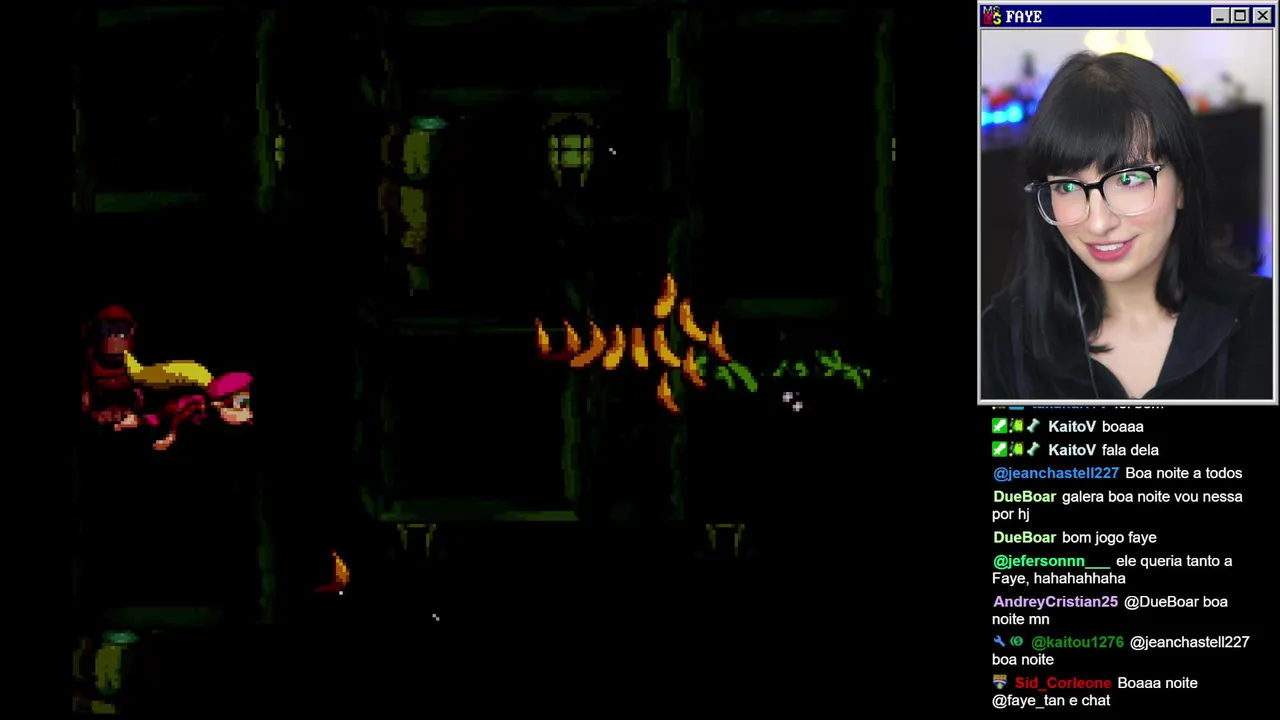Select DueBoar on 'galera boa noite' message

click(x=1024, y=497)
